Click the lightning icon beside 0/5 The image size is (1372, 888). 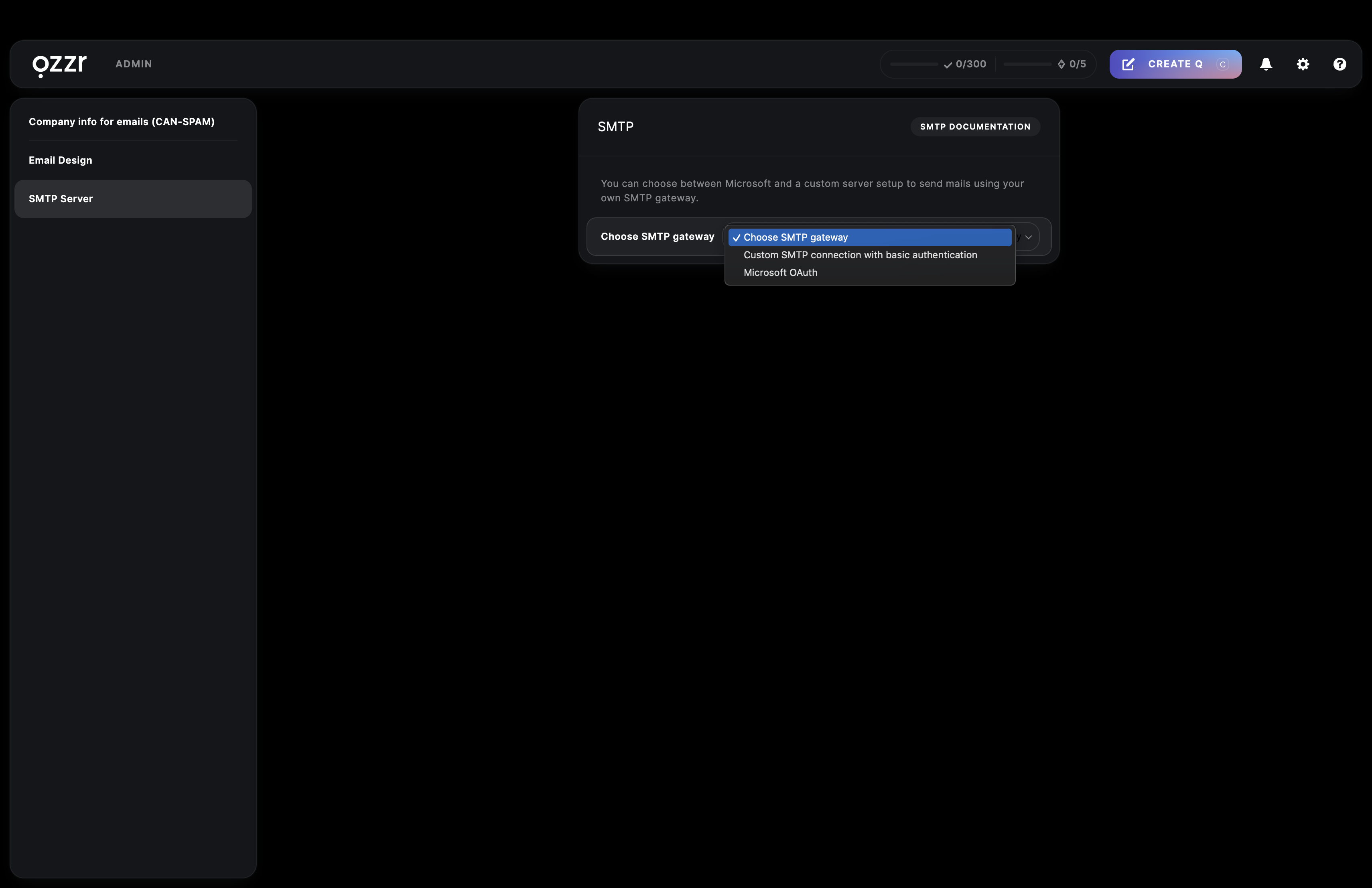(1061, 64)
